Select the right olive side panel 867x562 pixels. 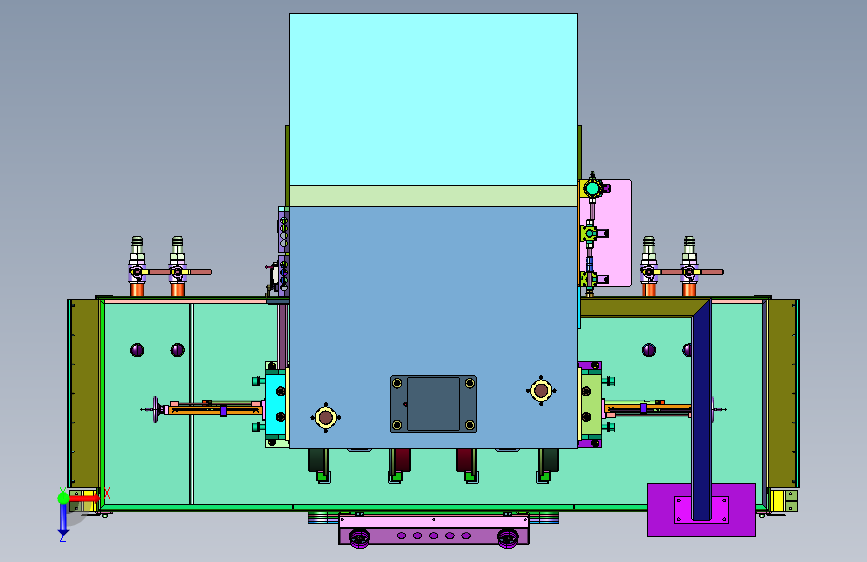pos(782,394)
